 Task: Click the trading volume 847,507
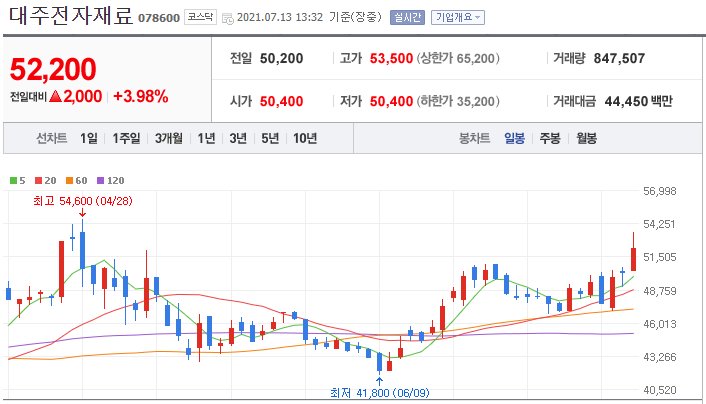click(619, 58)
